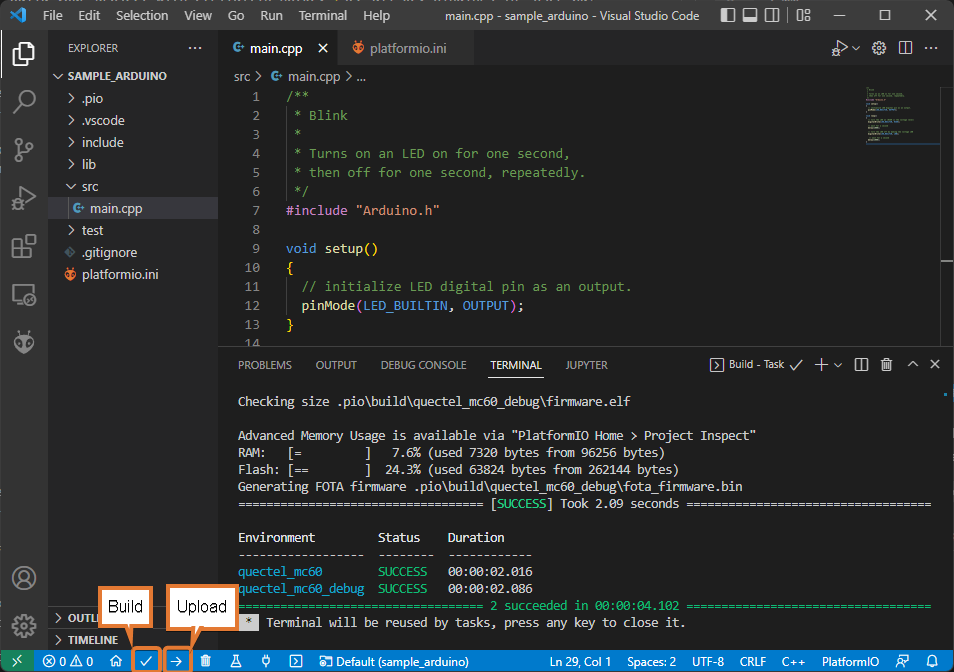Click the editor settings gear icon

tap(879, 48)
